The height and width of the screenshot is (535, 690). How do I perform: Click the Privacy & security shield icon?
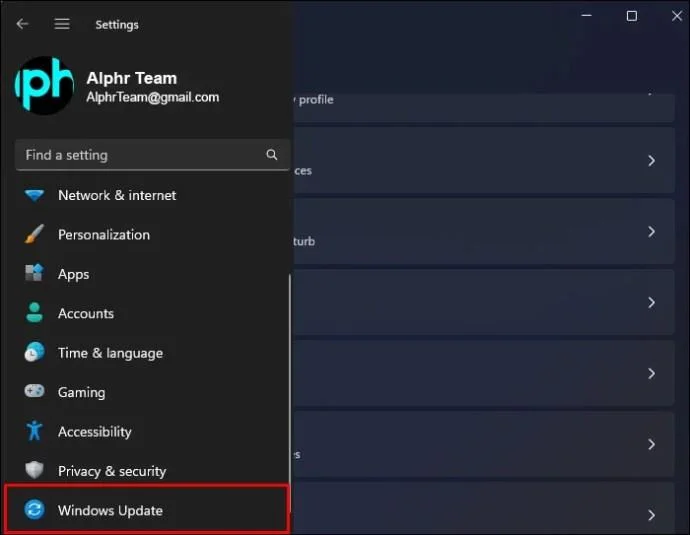34,470
